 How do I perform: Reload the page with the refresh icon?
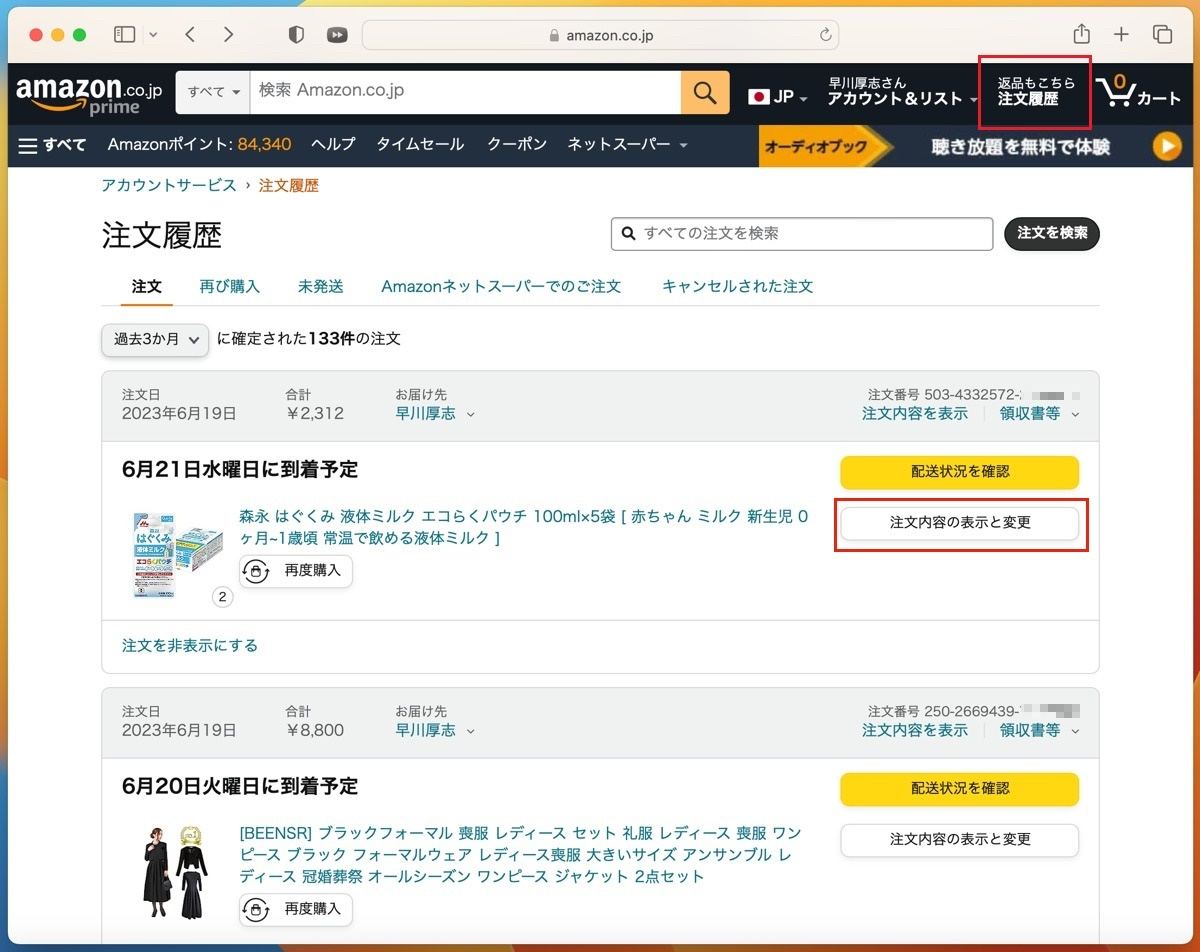point(825,35)
